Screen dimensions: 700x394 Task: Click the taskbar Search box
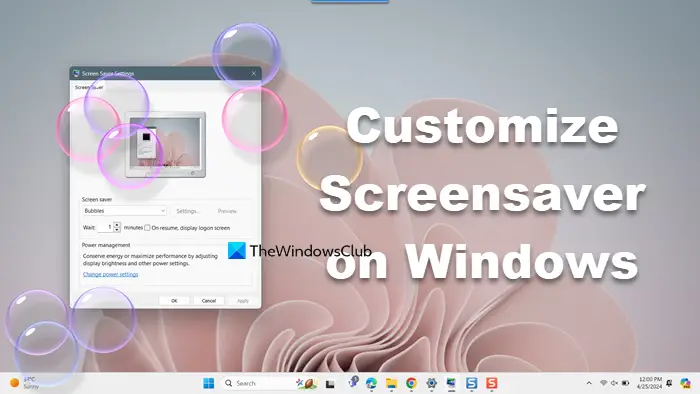tap(270, 383)
